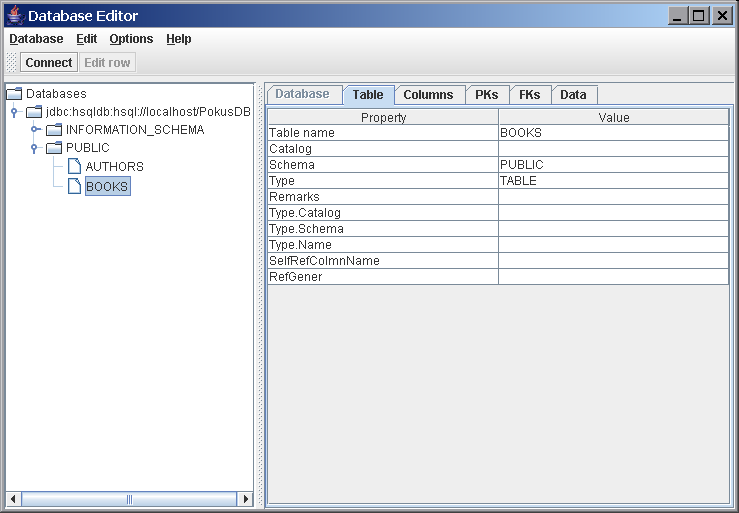Minimize the Database Editor window
Screen dimensions: 739x513
point(678,16)
